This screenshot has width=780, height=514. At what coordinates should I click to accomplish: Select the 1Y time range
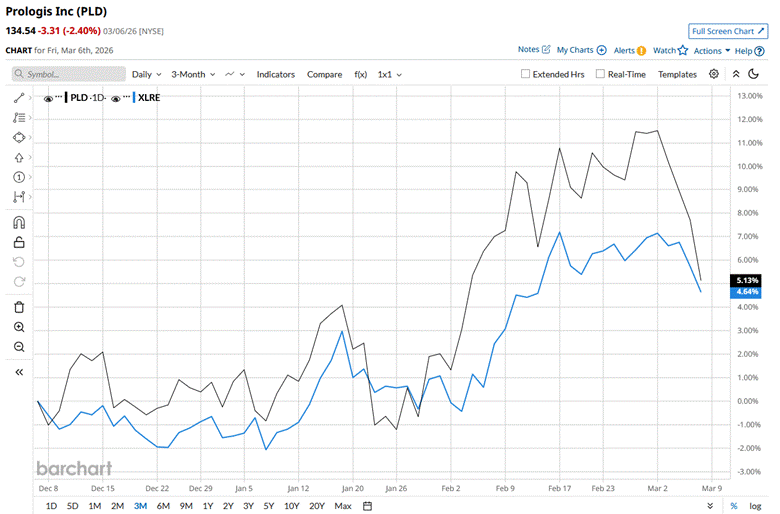208,506
